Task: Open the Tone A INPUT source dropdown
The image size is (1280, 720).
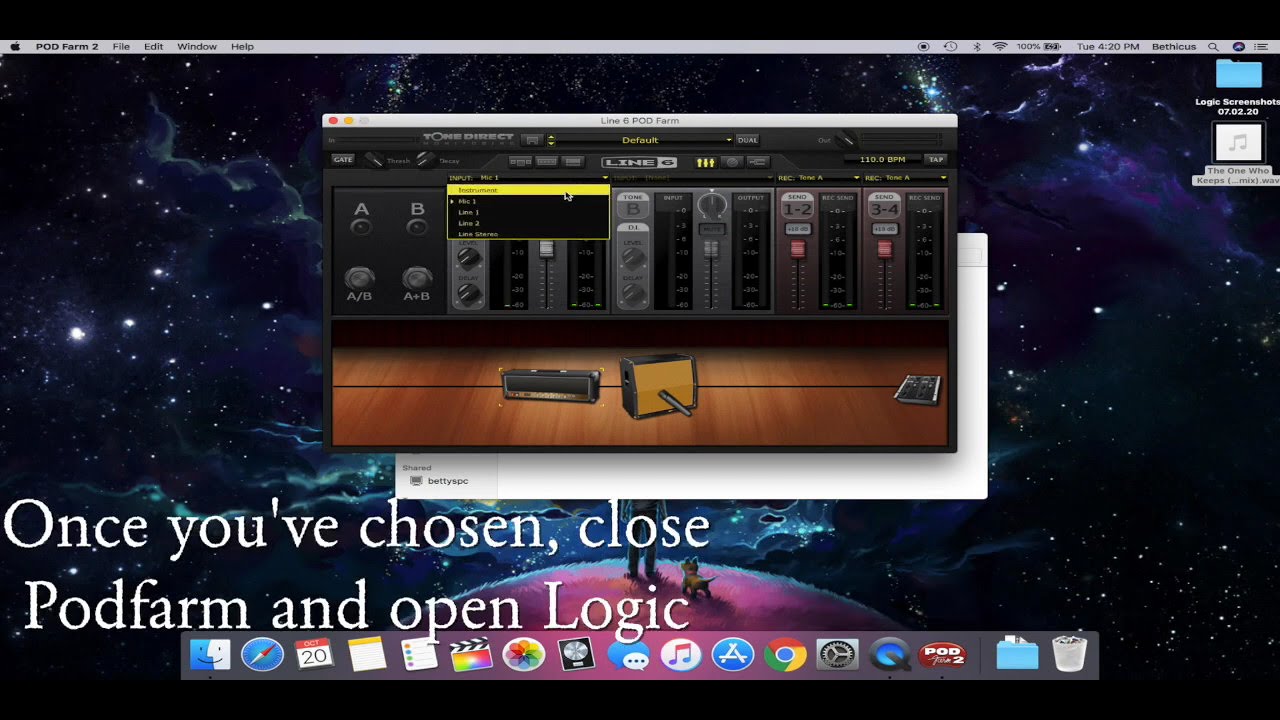Action: (x=528, y=178)
